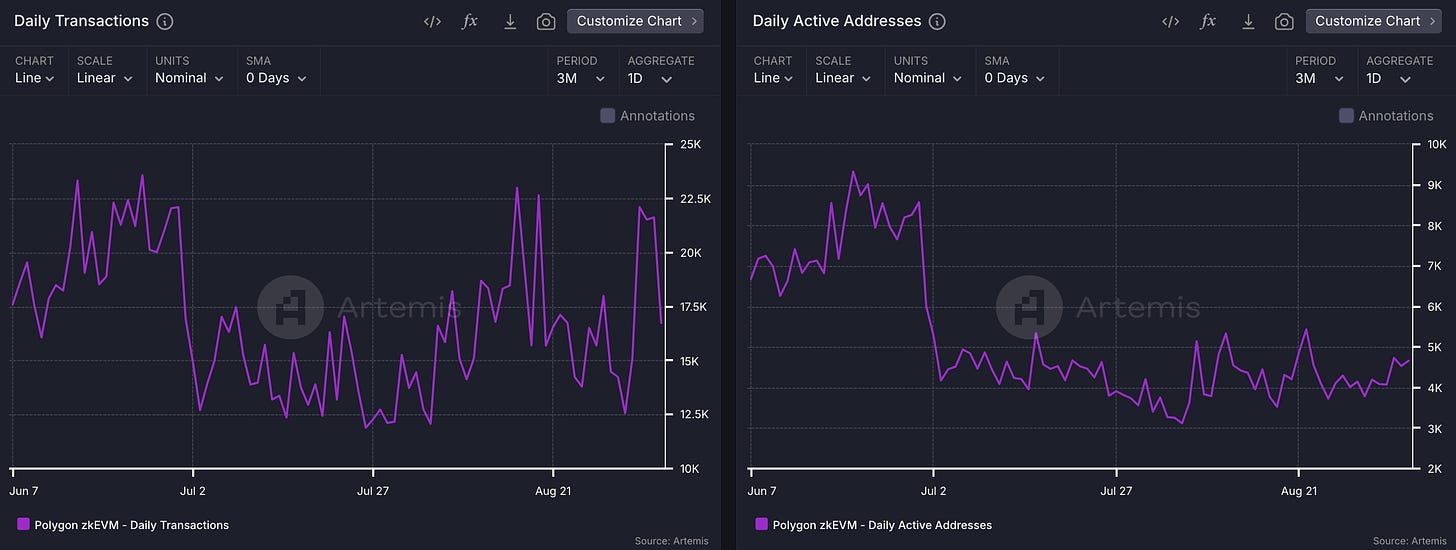Take camera snapshot of Daily Active Addresses chart
The height and width of the screenshot is (550, 1456).
[x=1283, y=21]
